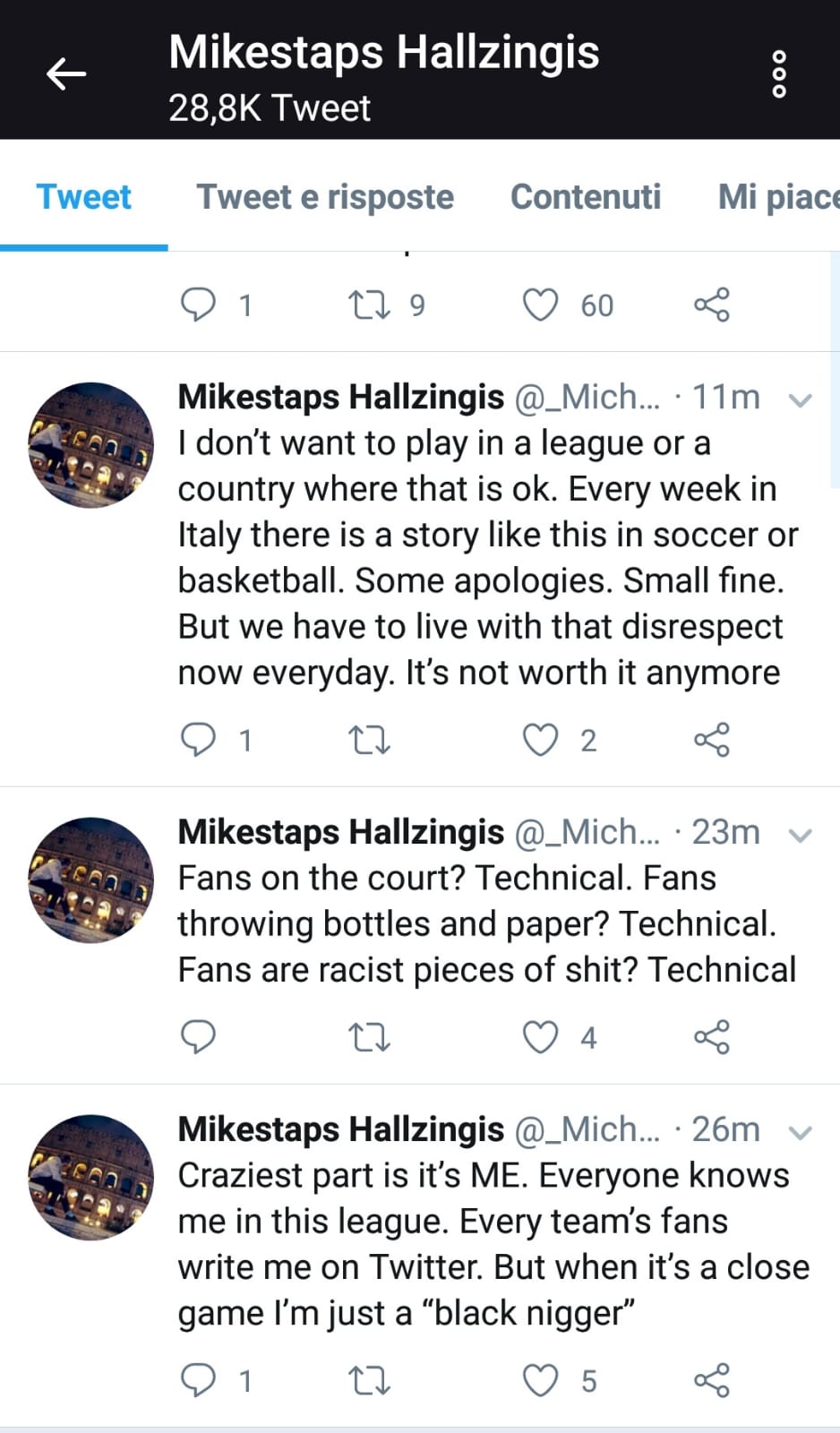Like the 23m tweet with 4 likes

click(540, 1037)
